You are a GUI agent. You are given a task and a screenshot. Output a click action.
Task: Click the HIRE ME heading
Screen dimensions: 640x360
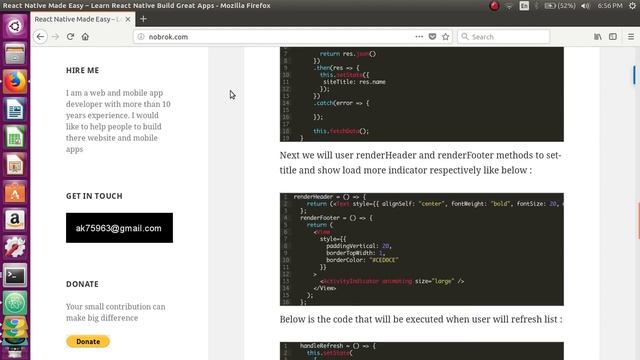click(82, 70)
